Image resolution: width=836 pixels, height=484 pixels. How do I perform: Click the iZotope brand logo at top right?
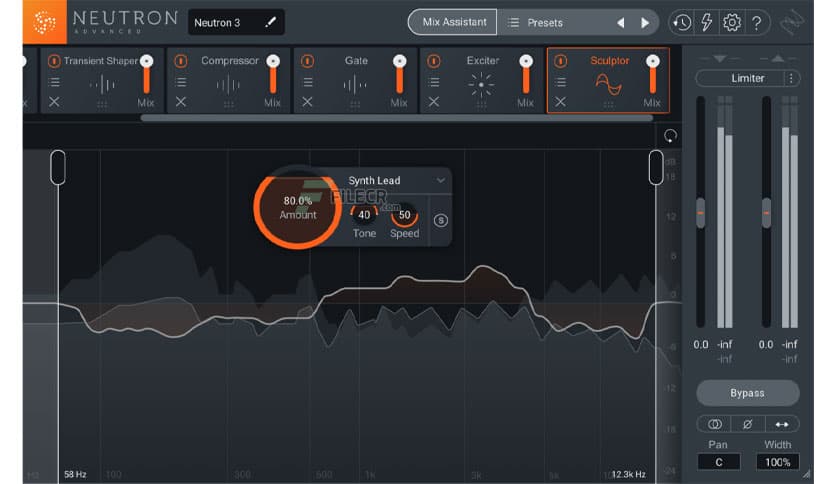(x=792, y=23)
